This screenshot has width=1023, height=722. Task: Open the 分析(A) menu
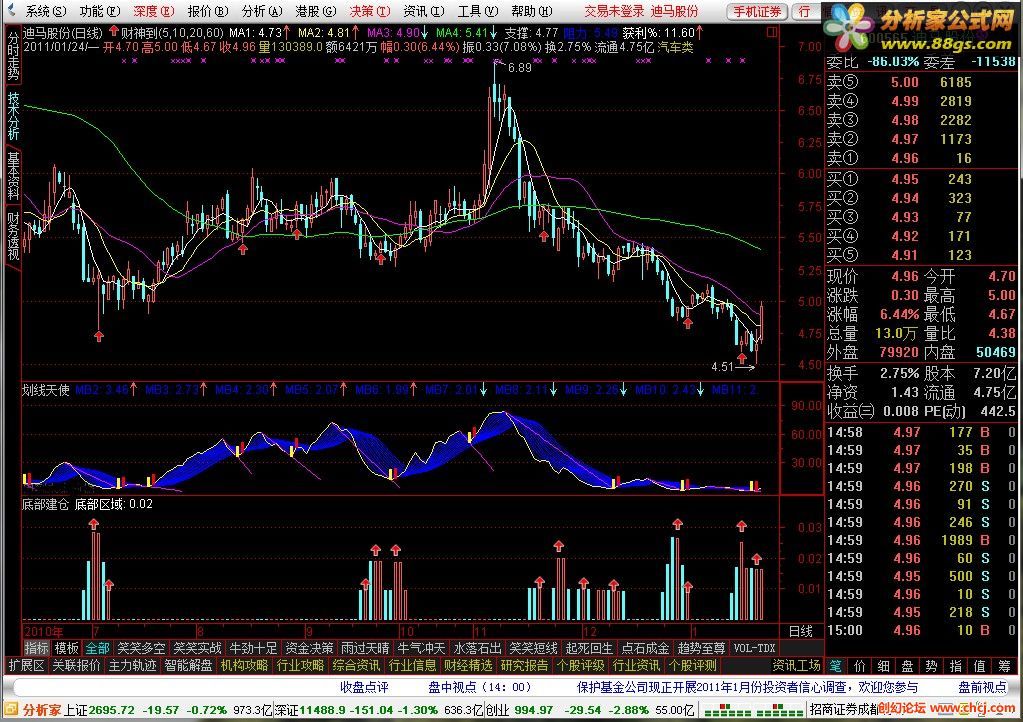pos(262,11)
